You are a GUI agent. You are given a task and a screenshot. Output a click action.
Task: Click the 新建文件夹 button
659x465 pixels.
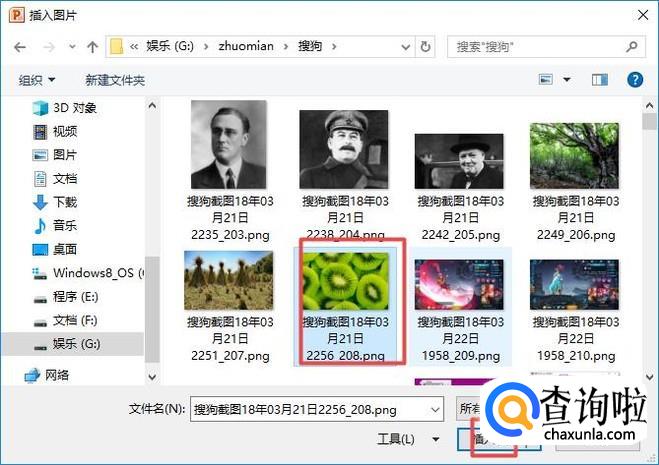(x=115, y=80)
